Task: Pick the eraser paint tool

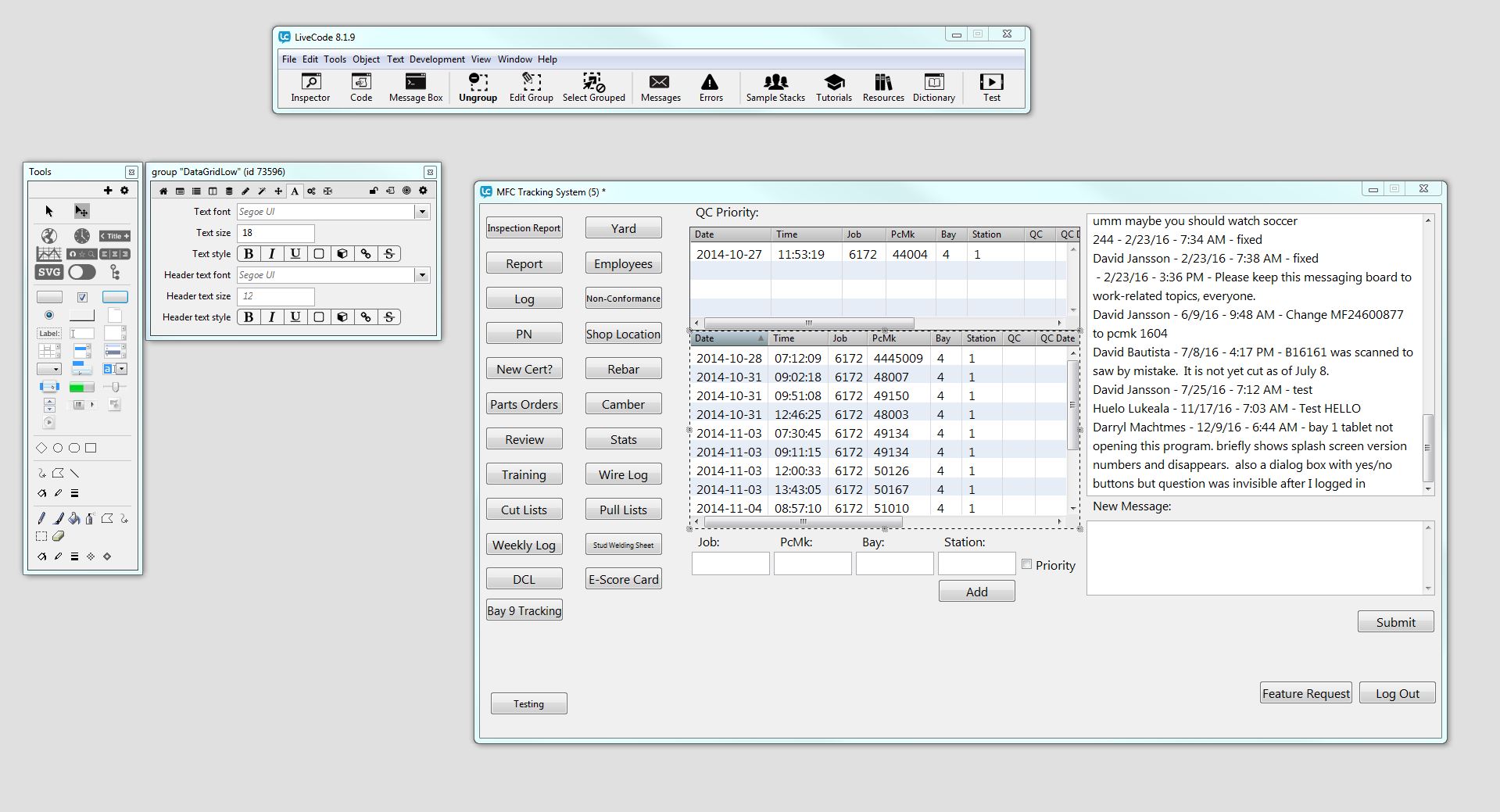Action: [x=58, y=536]
